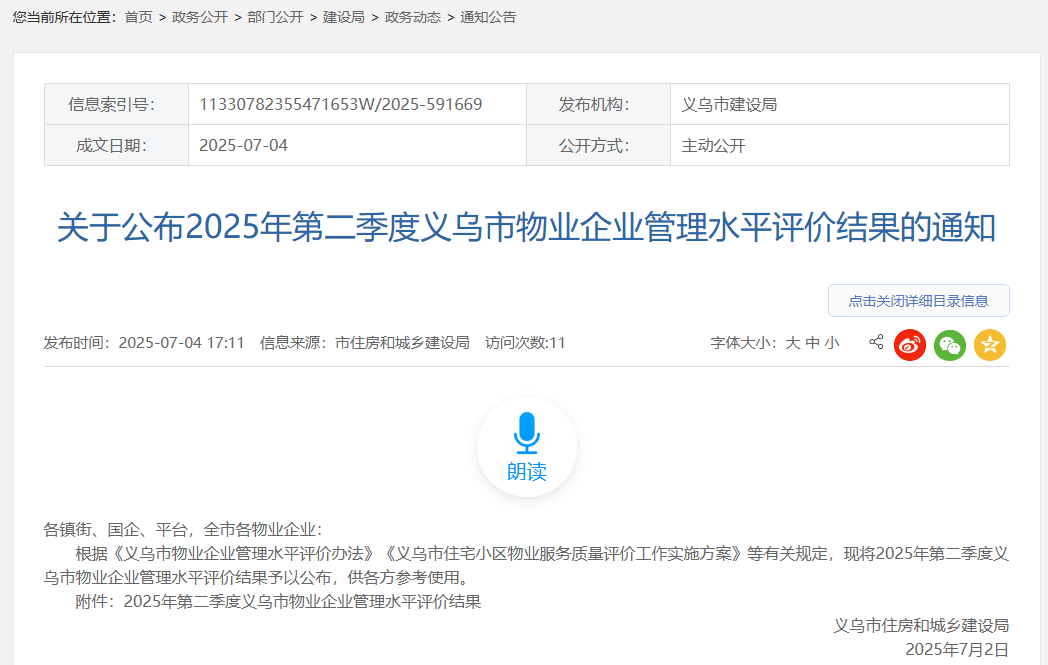Viewport: 1048px width, 665px height.
Task: Click the 主动公开 disclosure cell
Action: point(840,146)
